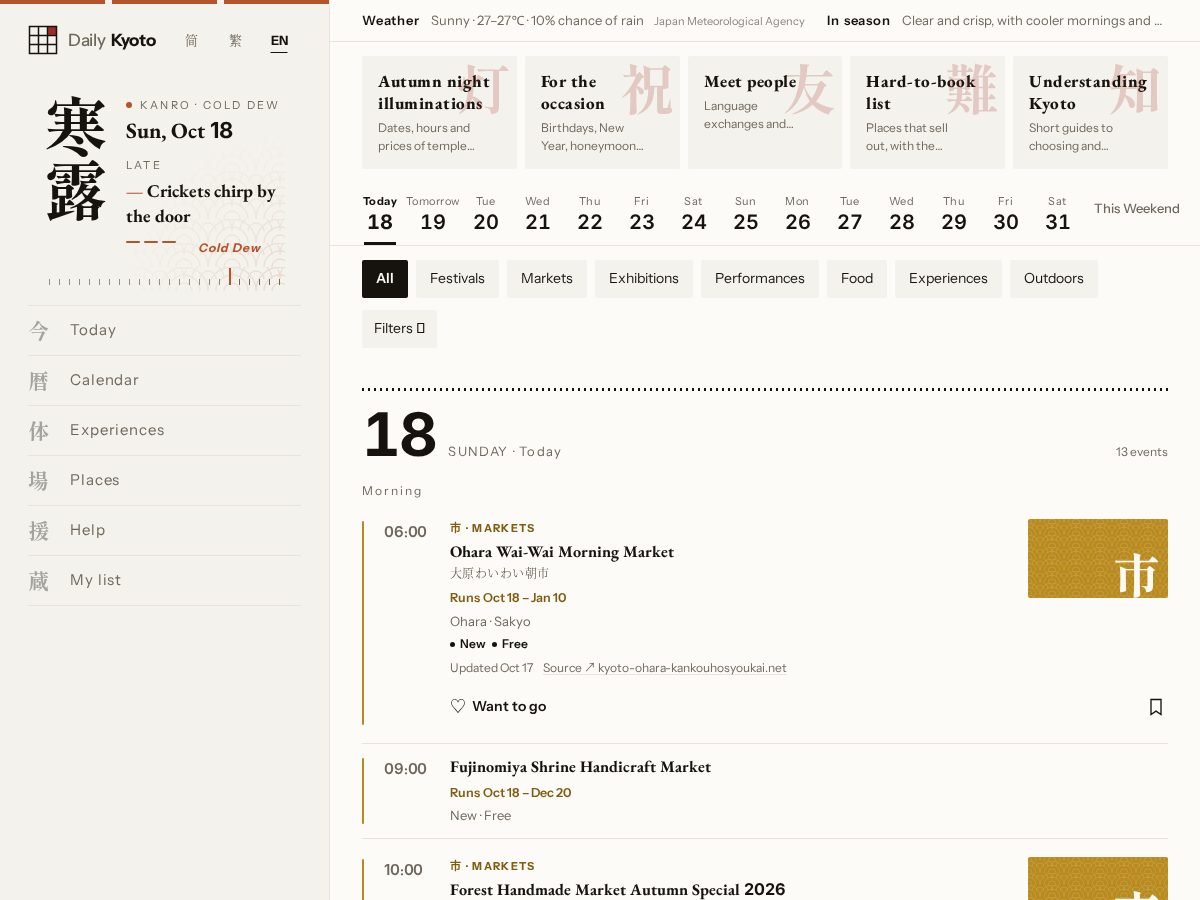This screenshot has width=1200, height=900.
Task: Open the Experiences sidebar menu item
Action: (164, 430)
